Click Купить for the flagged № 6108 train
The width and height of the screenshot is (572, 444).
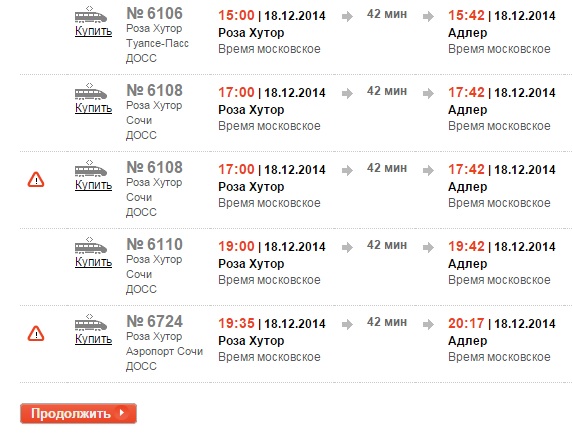(x=93, y=185)
